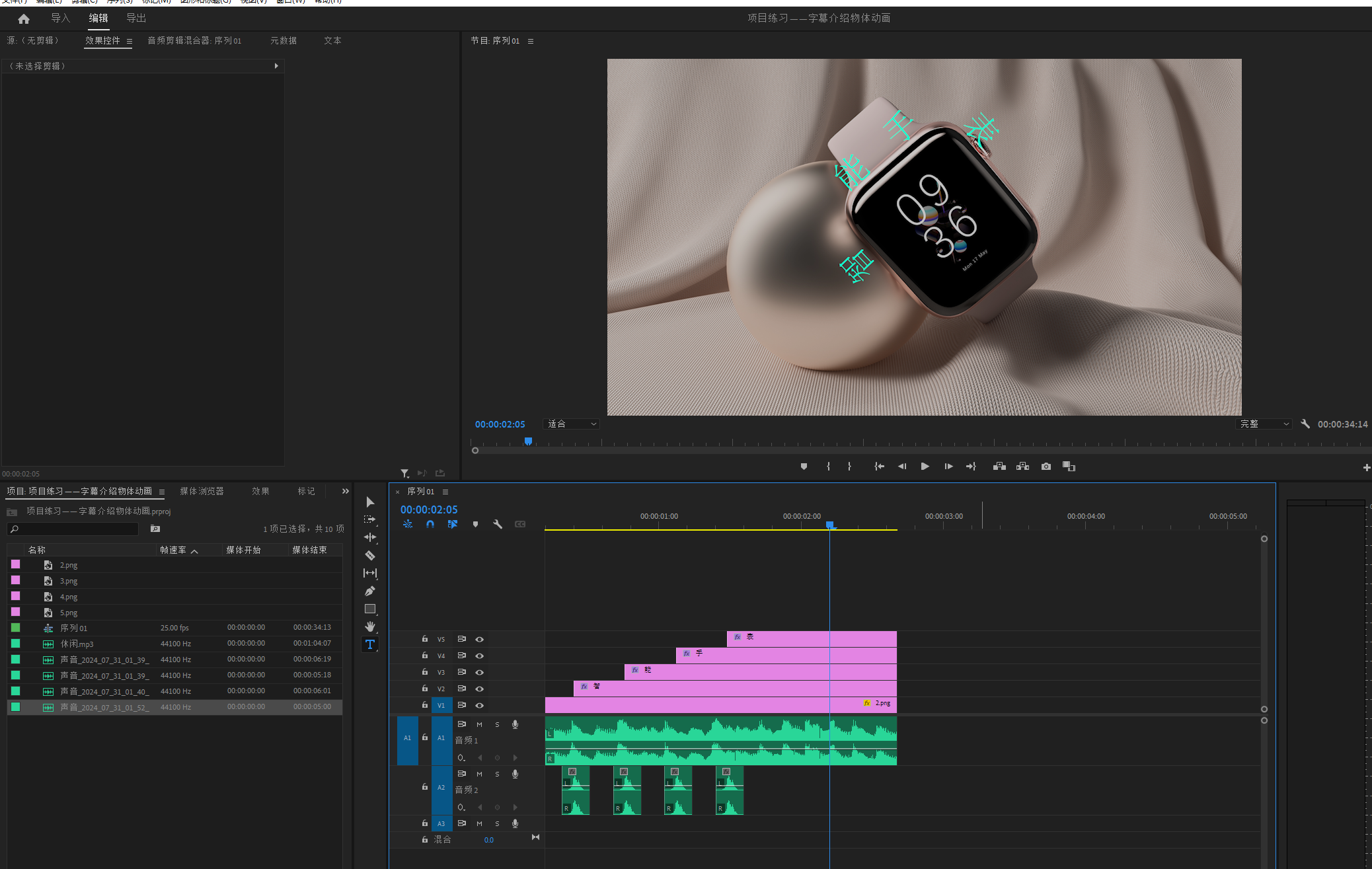Toggle lock on V3 track

(425, 671)
